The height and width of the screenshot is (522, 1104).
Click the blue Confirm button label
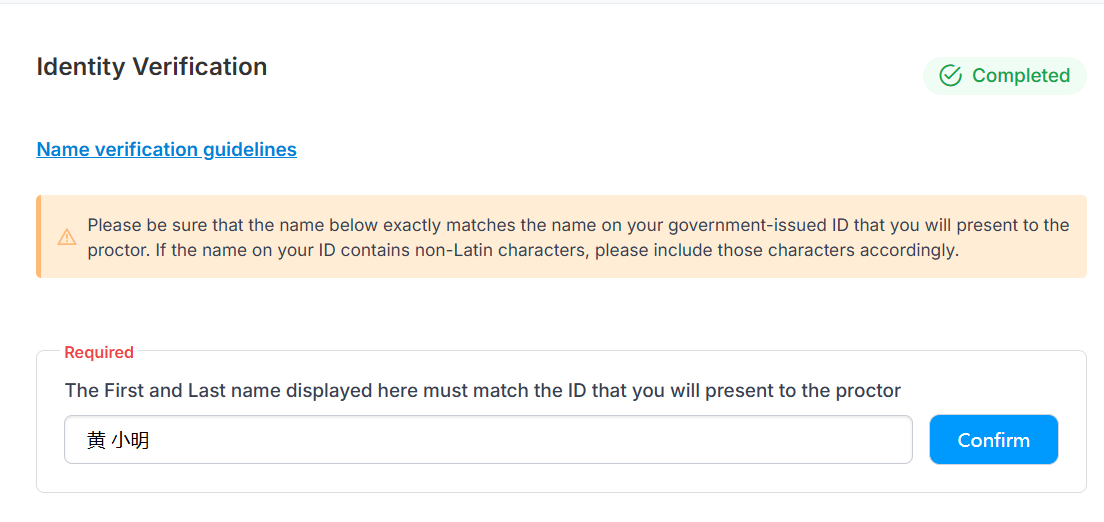pos(993,440)
